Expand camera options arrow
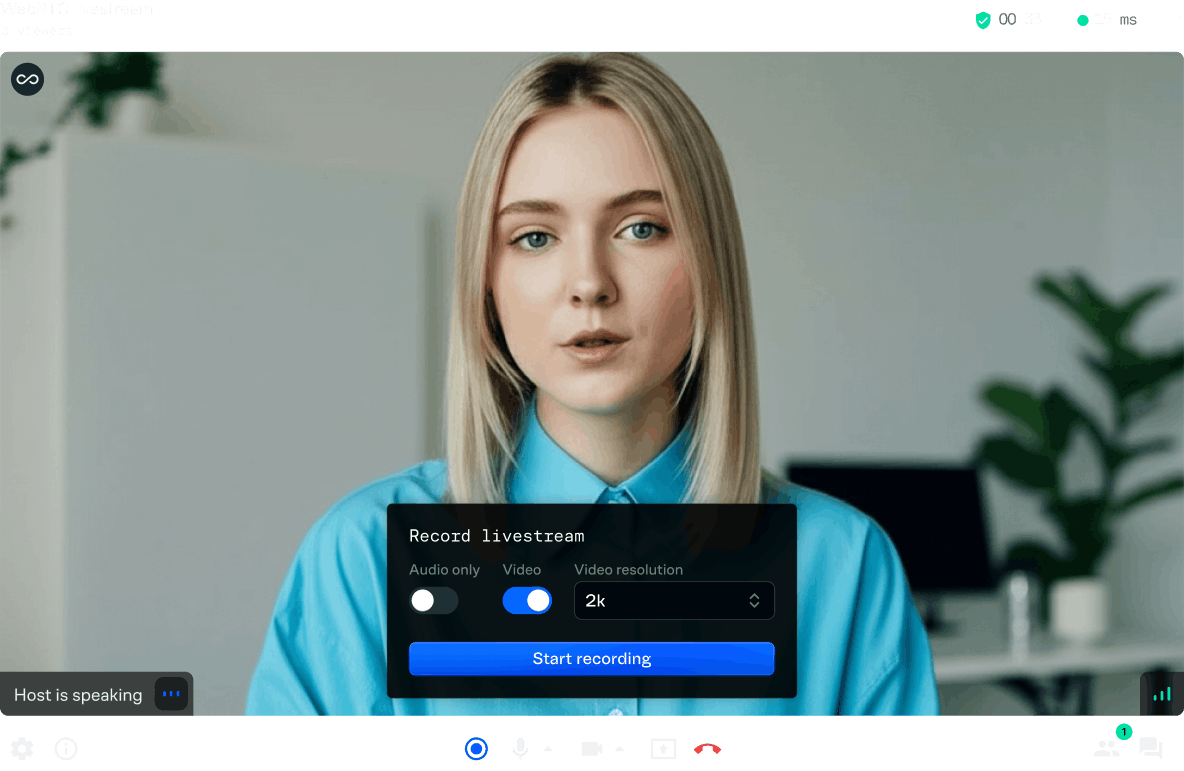The width and height of the screenshot is (1184, 771). click(x=619, y=749)
